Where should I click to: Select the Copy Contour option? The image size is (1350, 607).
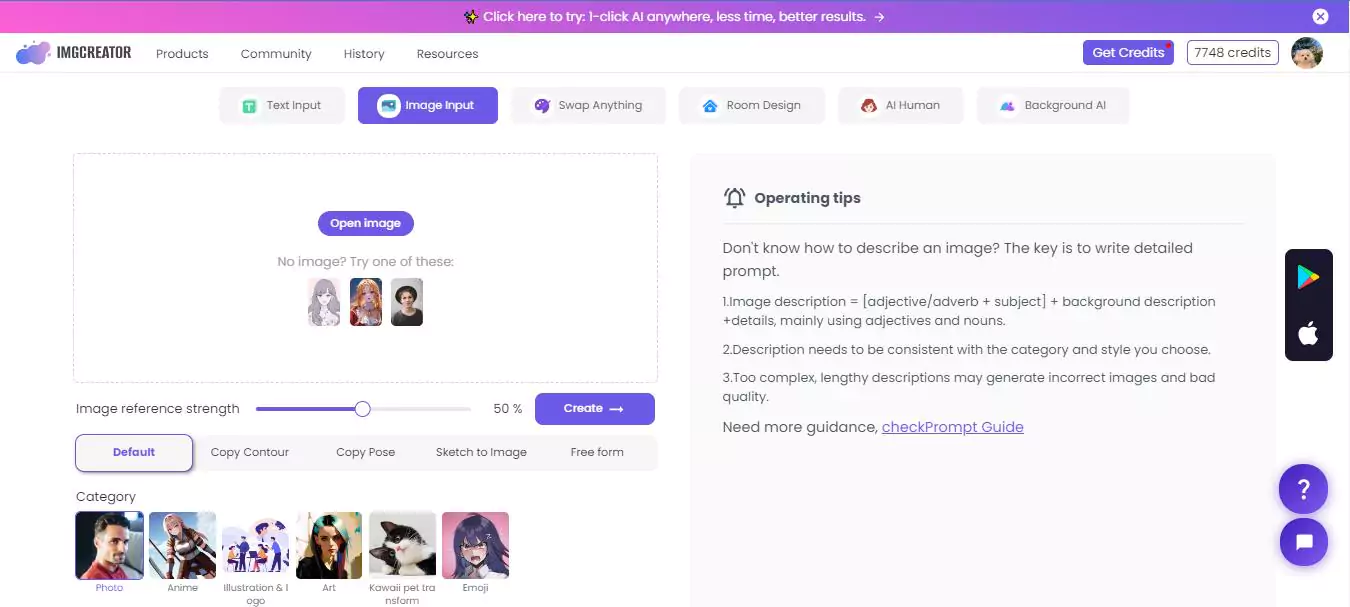coord(250,452)
